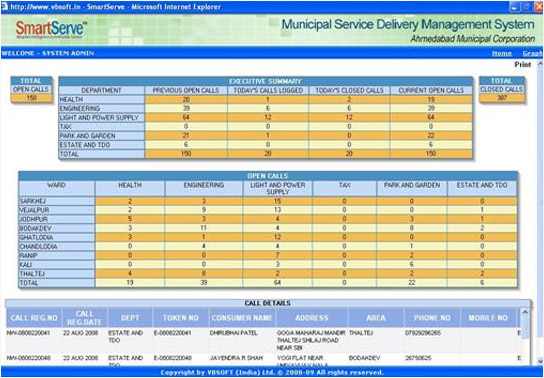Select call registration NW-0808220041
Screen dimensions: 544x378
click(28, 333)
